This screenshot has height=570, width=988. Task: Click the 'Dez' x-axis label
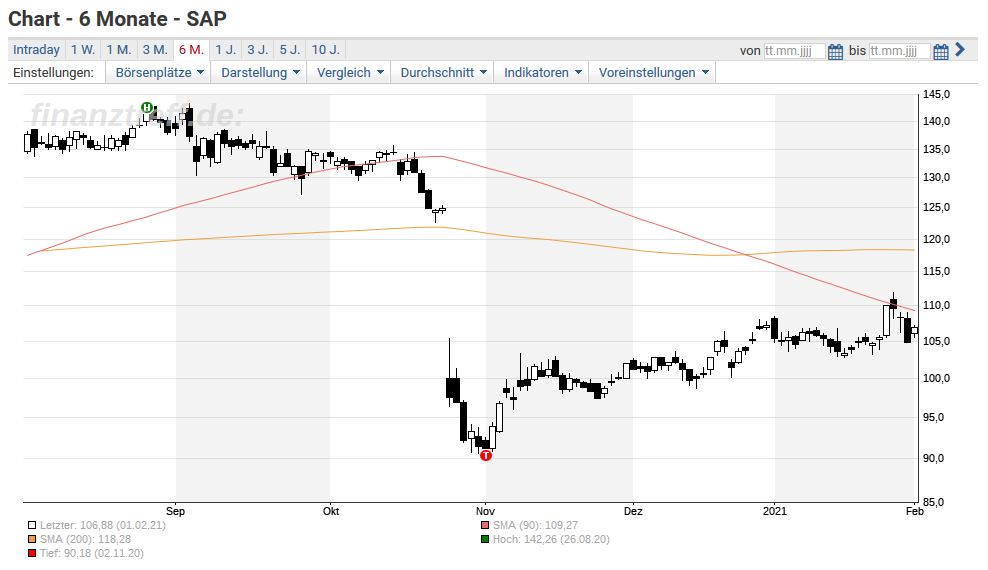633,511
